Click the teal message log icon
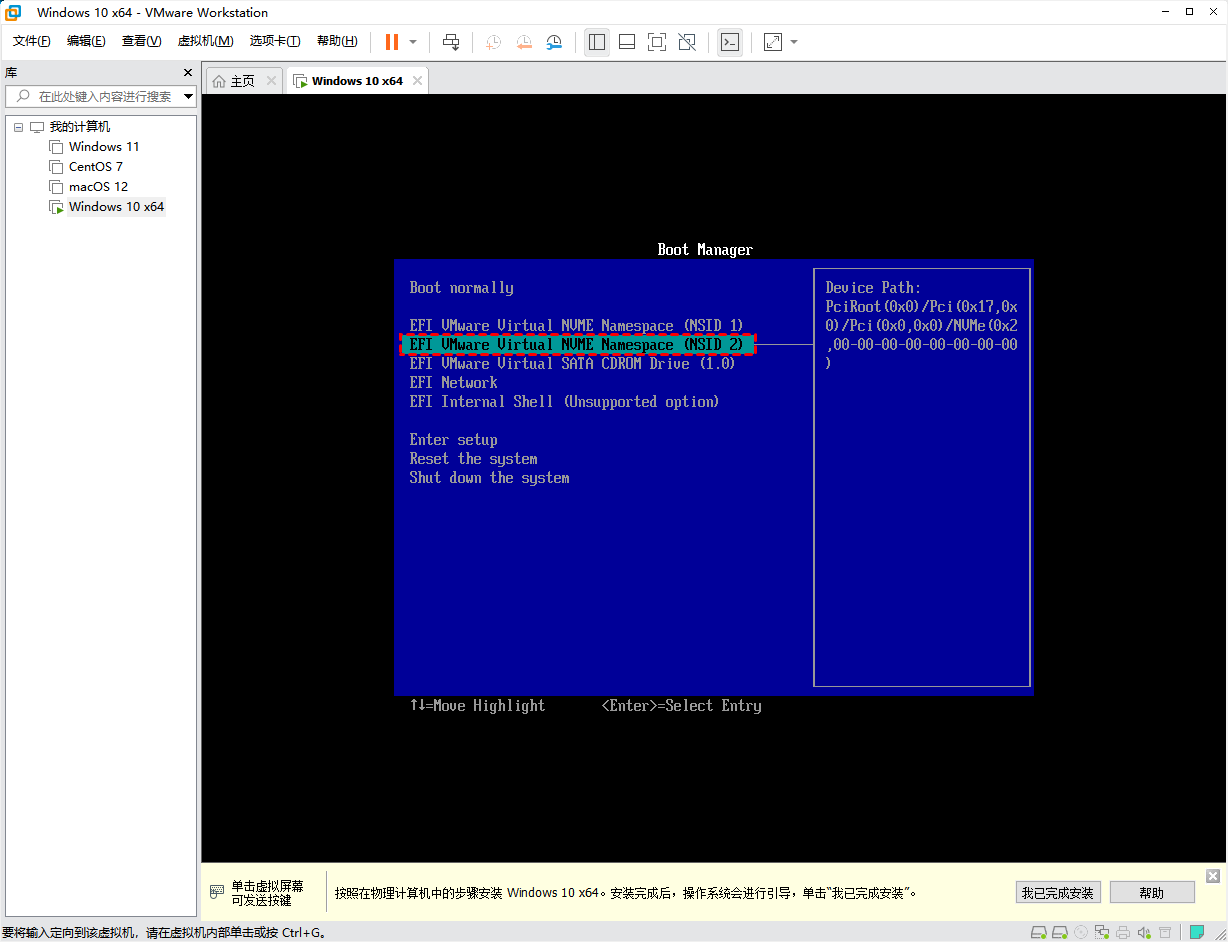 (1197, 932)
